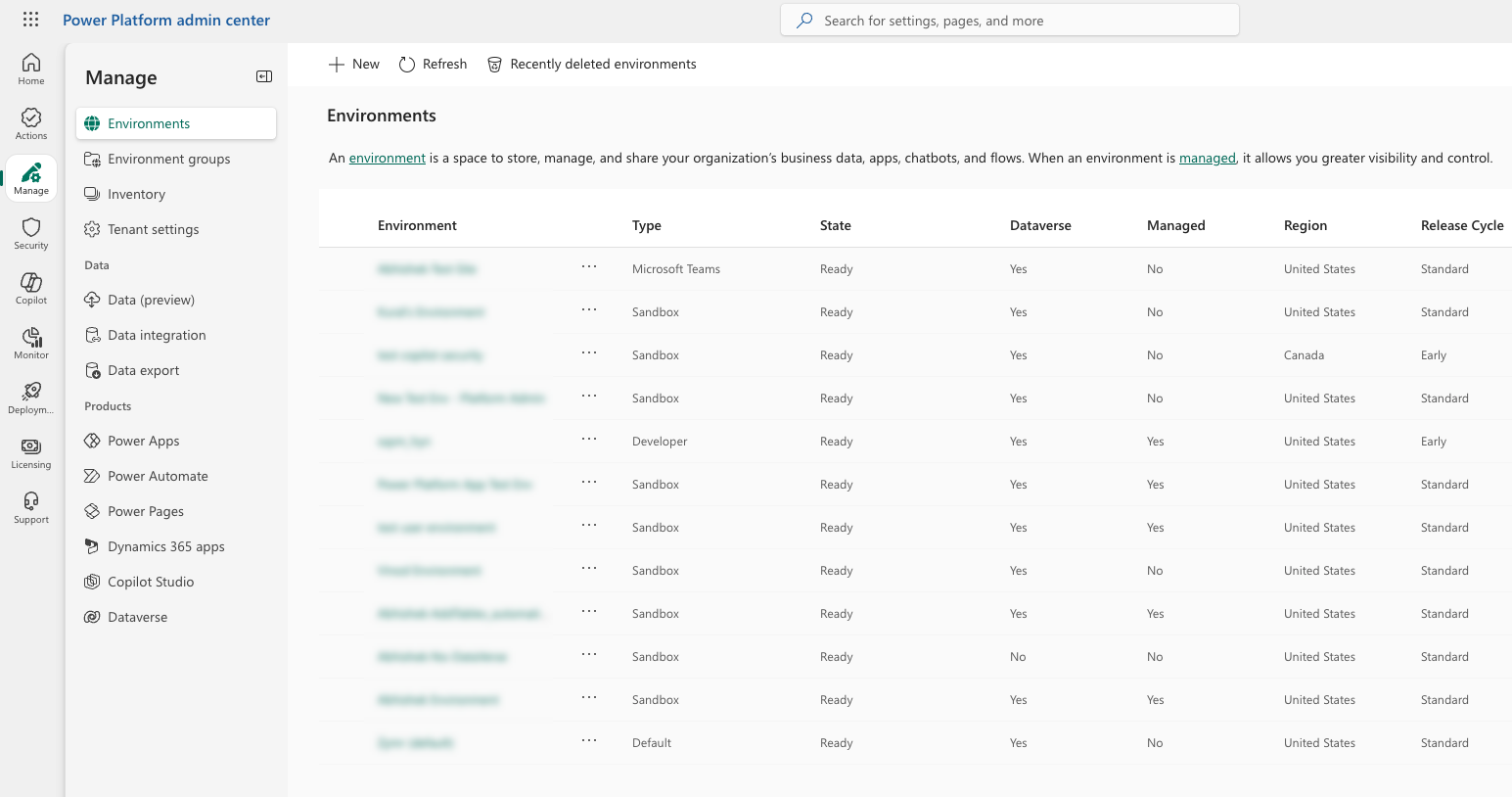Open more options for the Microsoft Teams environment row
The height and width of the screenshot is (797, 1512).
coord(589,267)
